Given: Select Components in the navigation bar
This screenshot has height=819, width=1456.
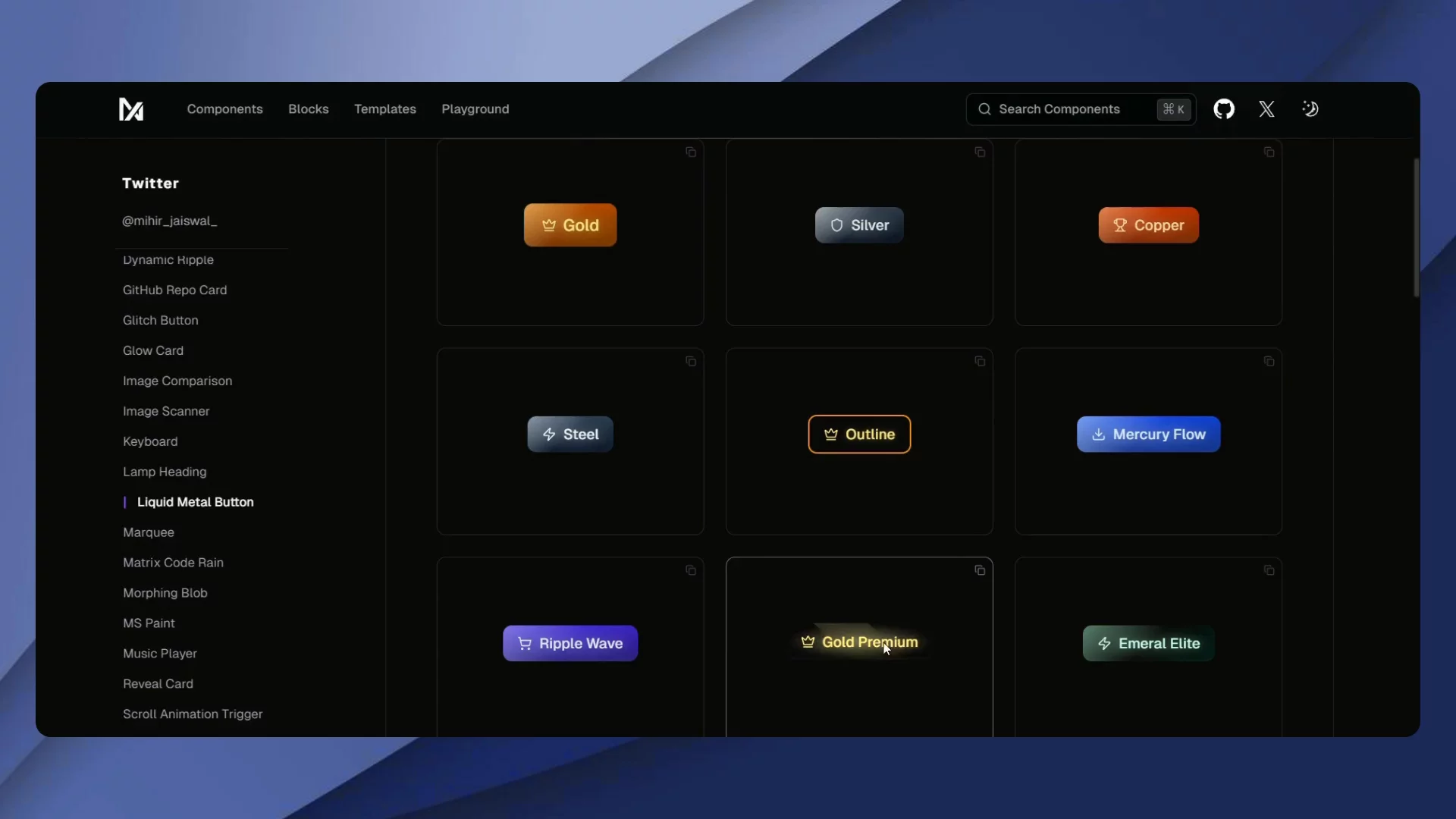Looking at the screenshot, I should click(x=224, y=108).
